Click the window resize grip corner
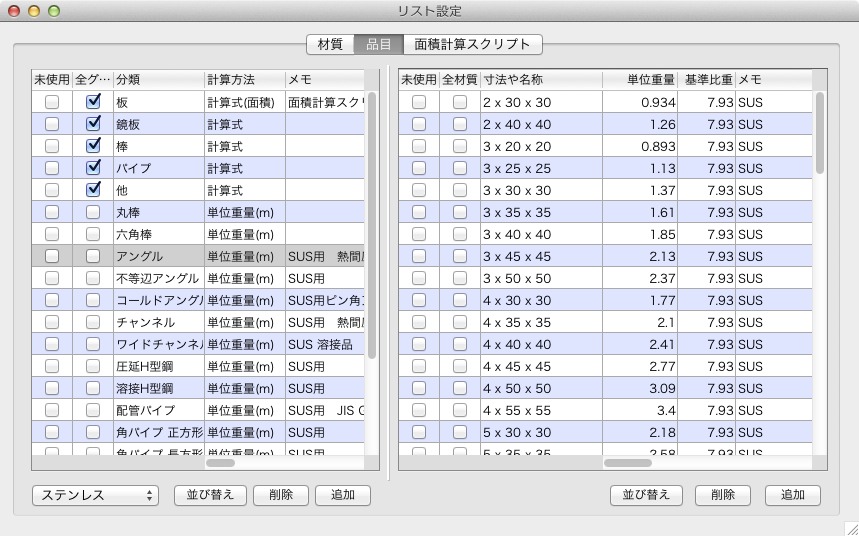 tap(850, 527)
